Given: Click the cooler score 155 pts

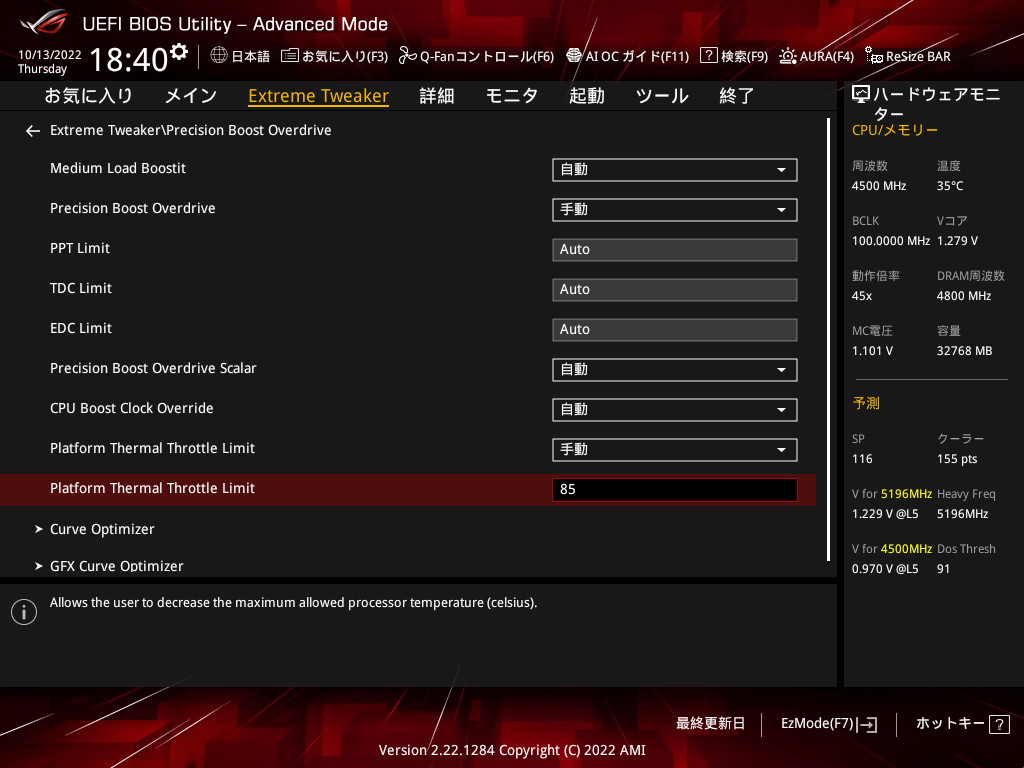Looking at the screenshot, I should click(957, 459).
